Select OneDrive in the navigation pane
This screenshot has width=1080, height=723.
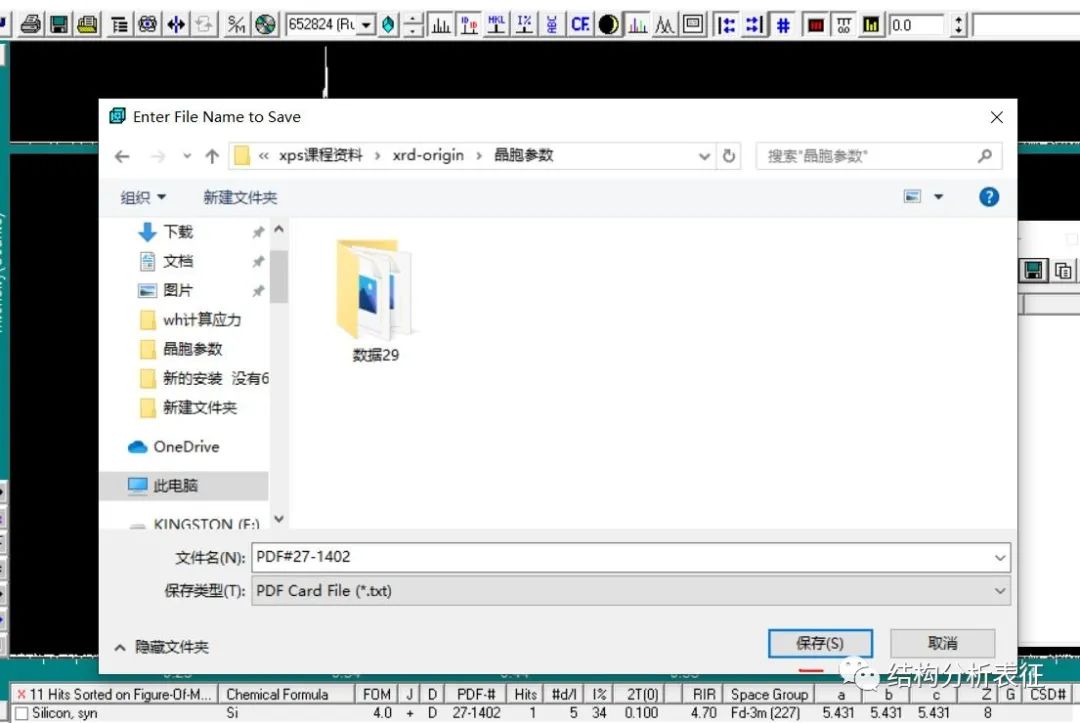186,447
